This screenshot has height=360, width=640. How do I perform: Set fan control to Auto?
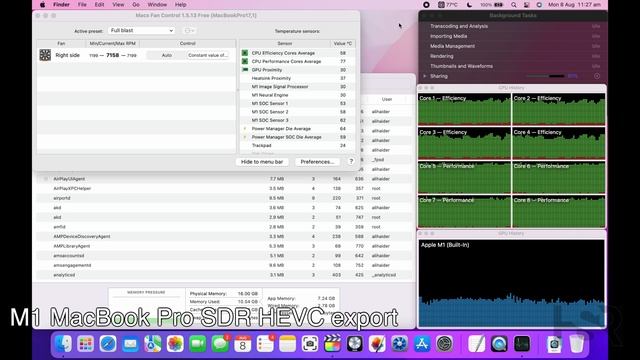(x=167, y=55)
